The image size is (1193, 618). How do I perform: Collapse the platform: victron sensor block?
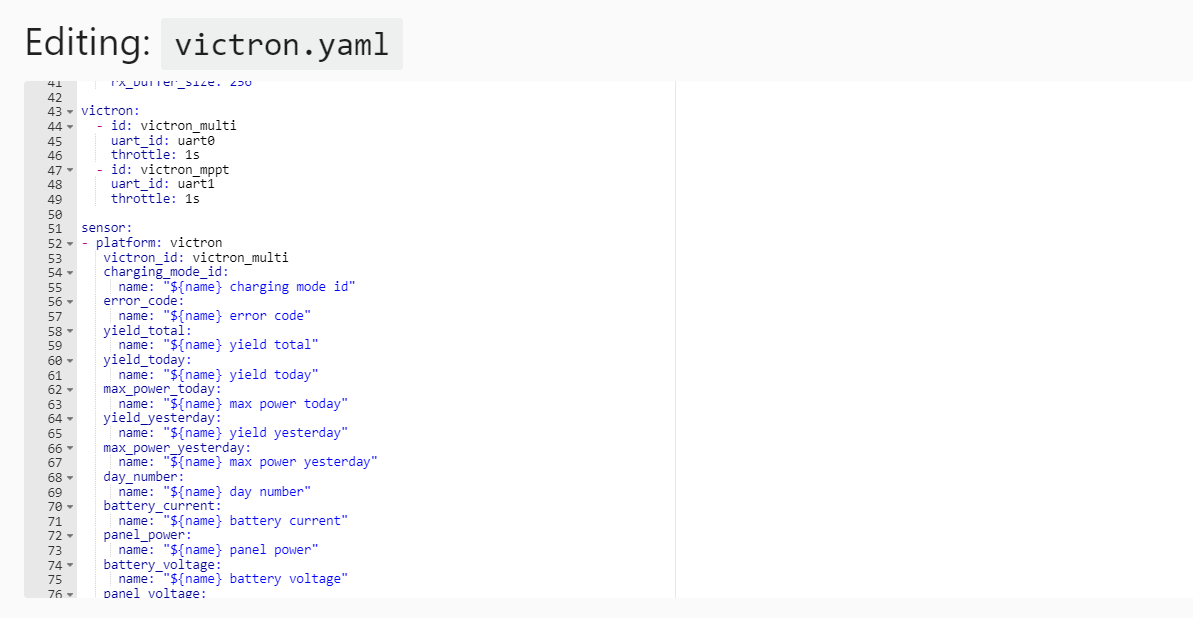(70, 243)
